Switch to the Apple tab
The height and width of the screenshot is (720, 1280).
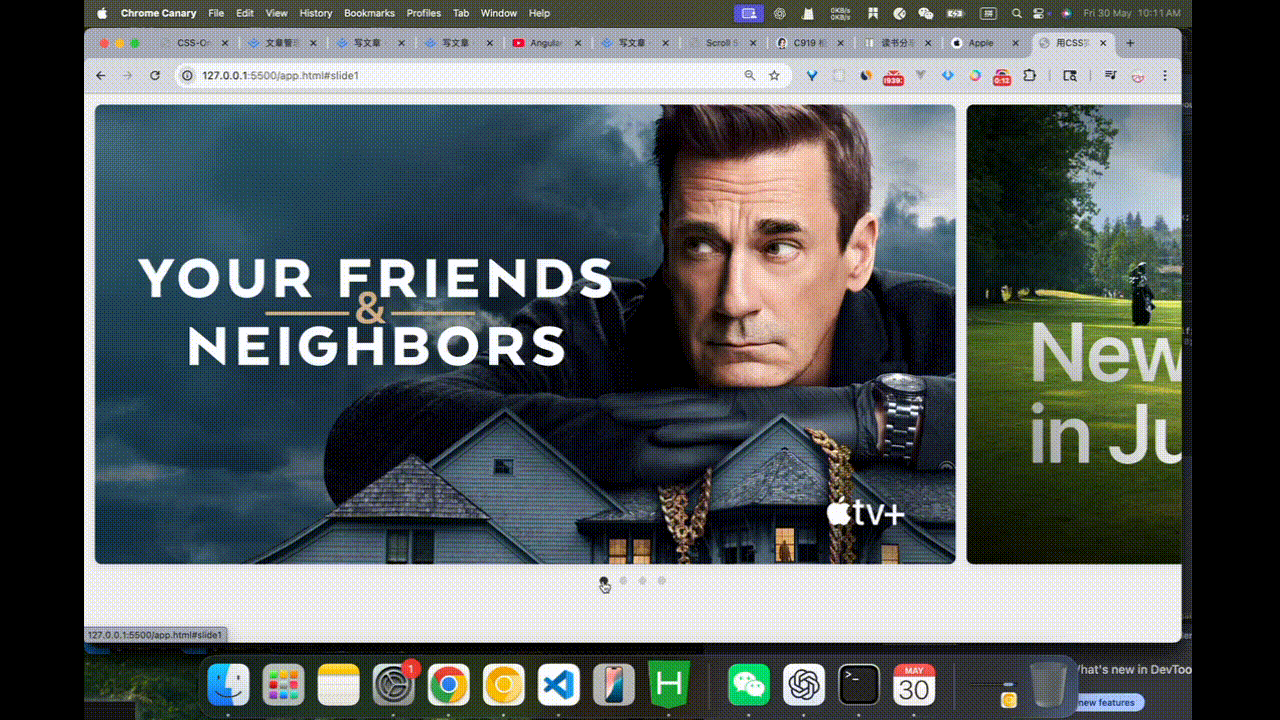click(979, 43)
